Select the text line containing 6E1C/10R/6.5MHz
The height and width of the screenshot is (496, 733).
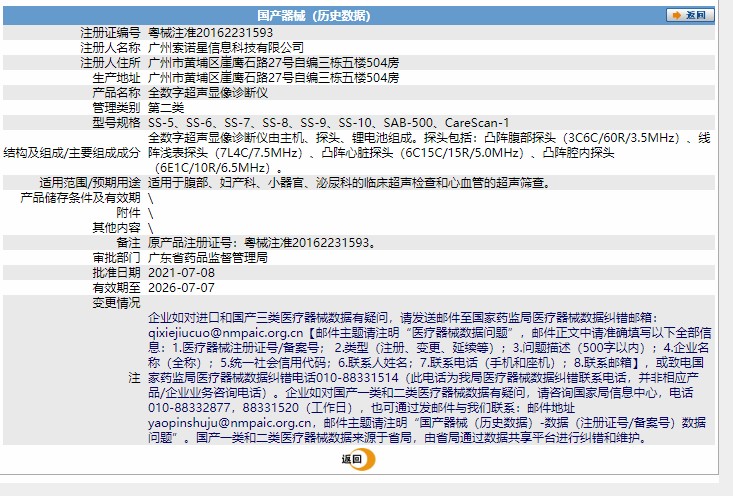[x=218, y=167]
